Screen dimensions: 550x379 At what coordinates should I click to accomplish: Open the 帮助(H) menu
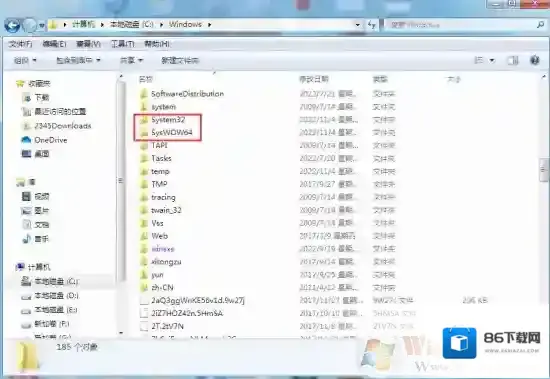(x=157, y=44)
